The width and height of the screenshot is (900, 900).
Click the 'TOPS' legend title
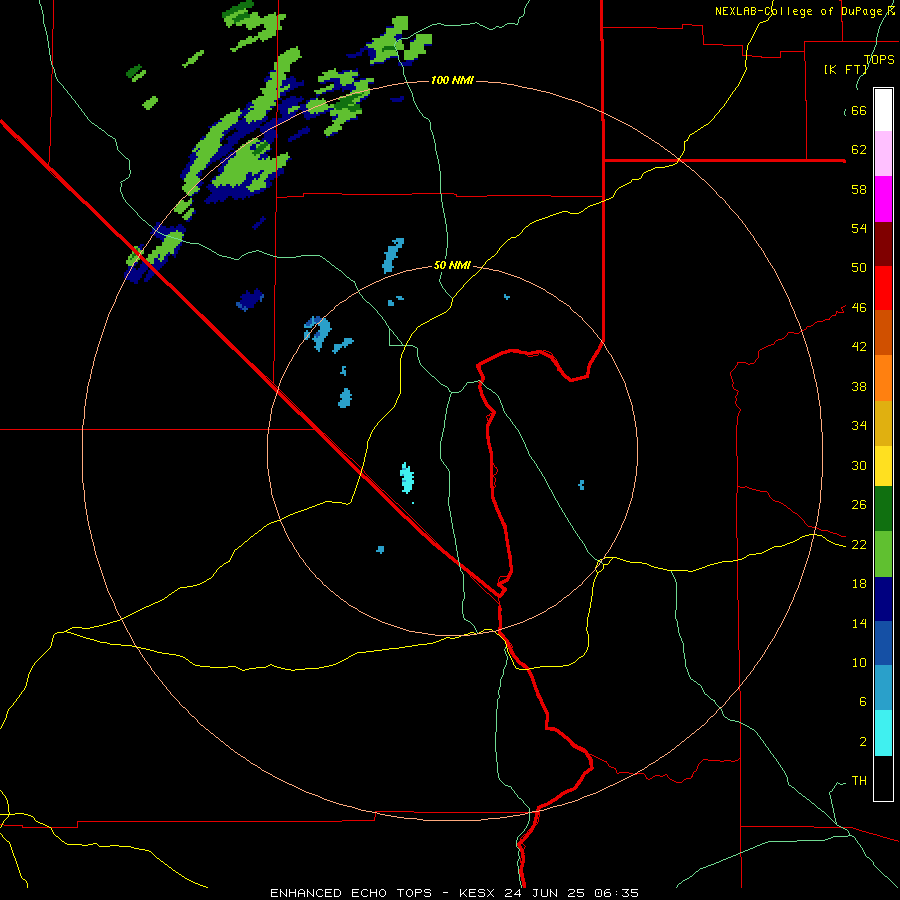point(879,60)
